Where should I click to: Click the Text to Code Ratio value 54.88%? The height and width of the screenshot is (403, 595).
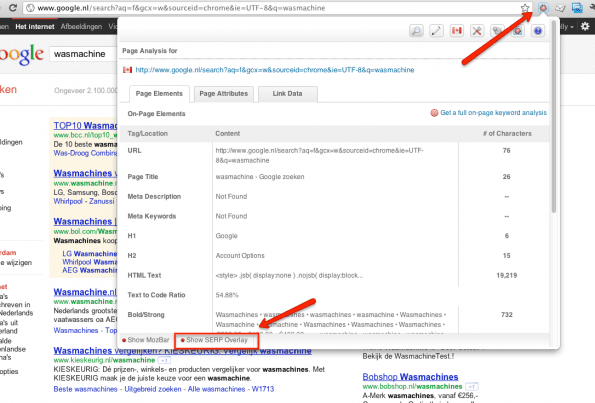pyautogui.click(x=227, y=295)
